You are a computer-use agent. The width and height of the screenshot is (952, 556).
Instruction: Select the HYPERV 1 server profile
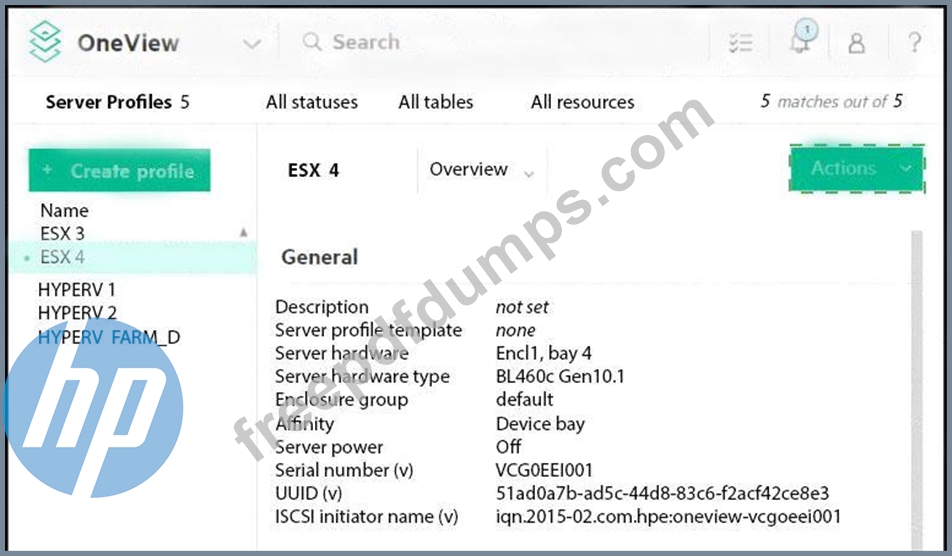[x=76, y=290]
